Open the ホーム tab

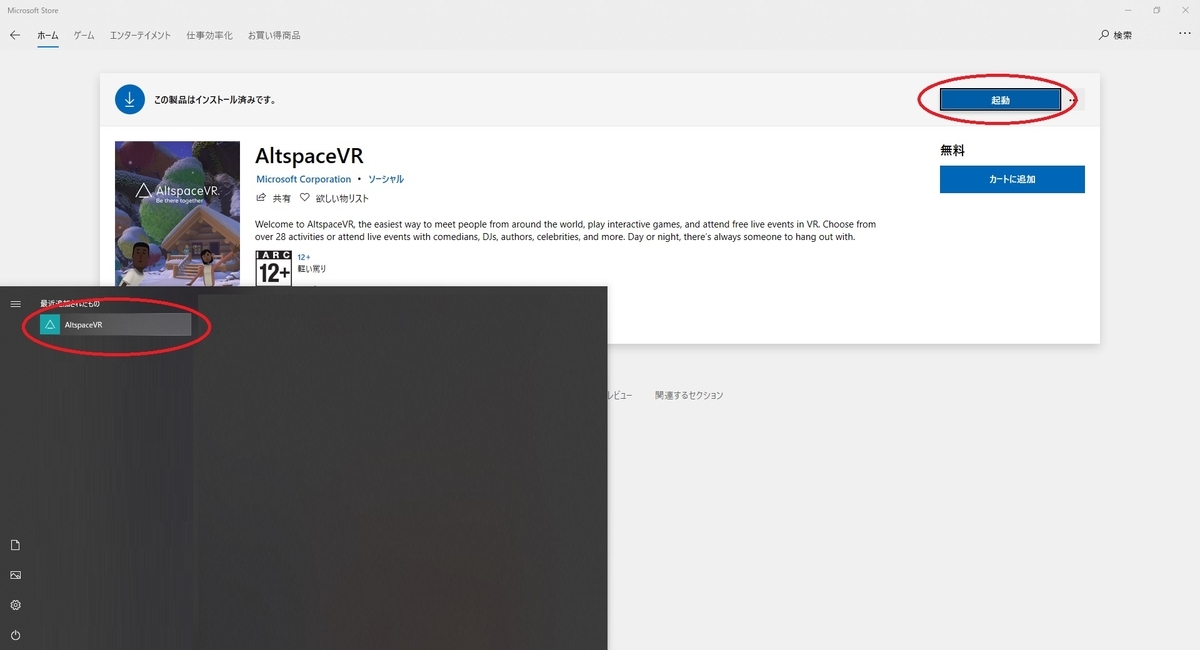(x=47, y=35)
